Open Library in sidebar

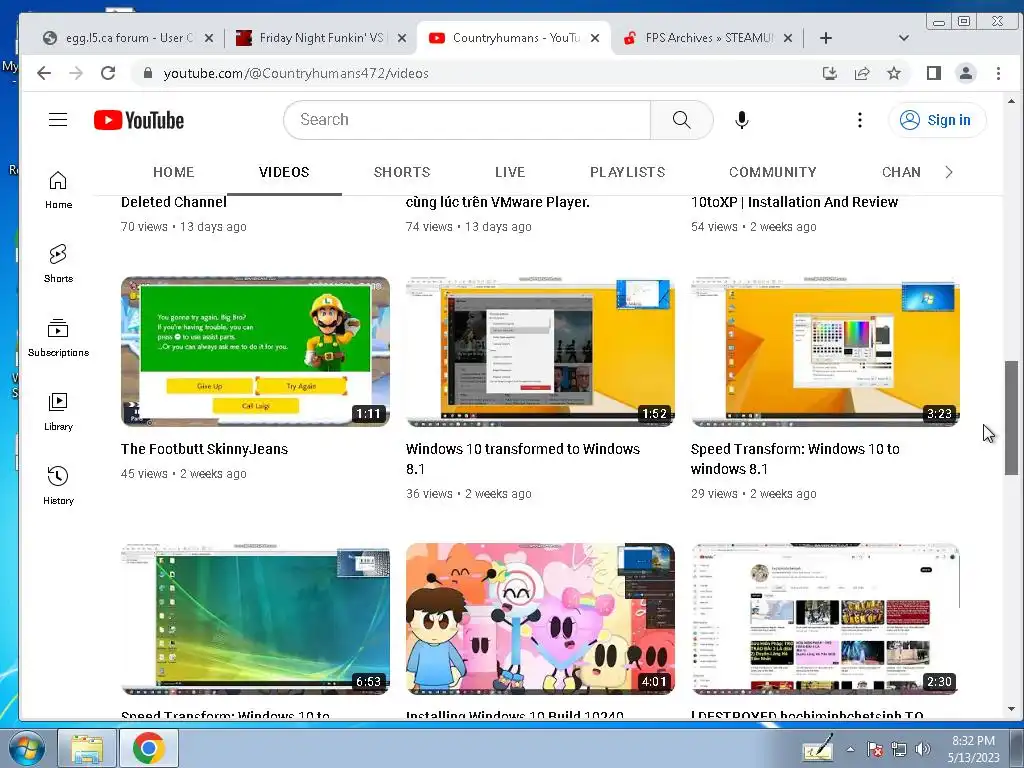click(x=58, y=411)
